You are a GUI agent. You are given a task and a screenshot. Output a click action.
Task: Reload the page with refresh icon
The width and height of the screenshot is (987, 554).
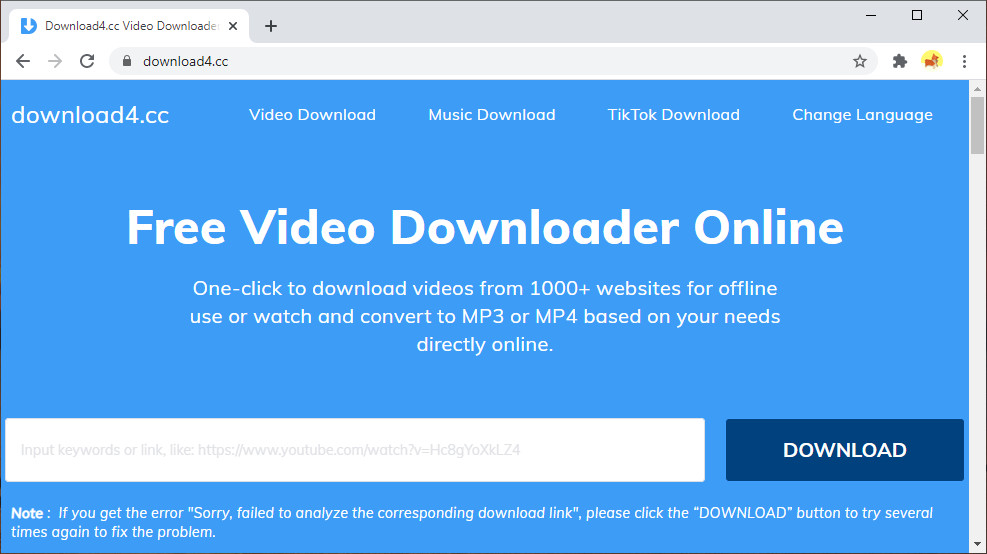pyautogui.click(x=87, y=61)
